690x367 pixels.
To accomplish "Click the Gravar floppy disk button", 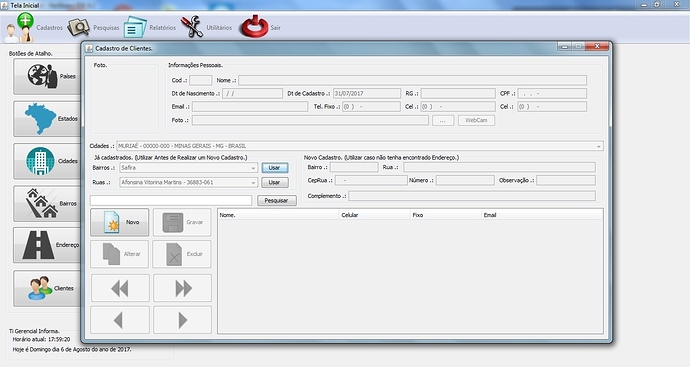I will point(182,222).
